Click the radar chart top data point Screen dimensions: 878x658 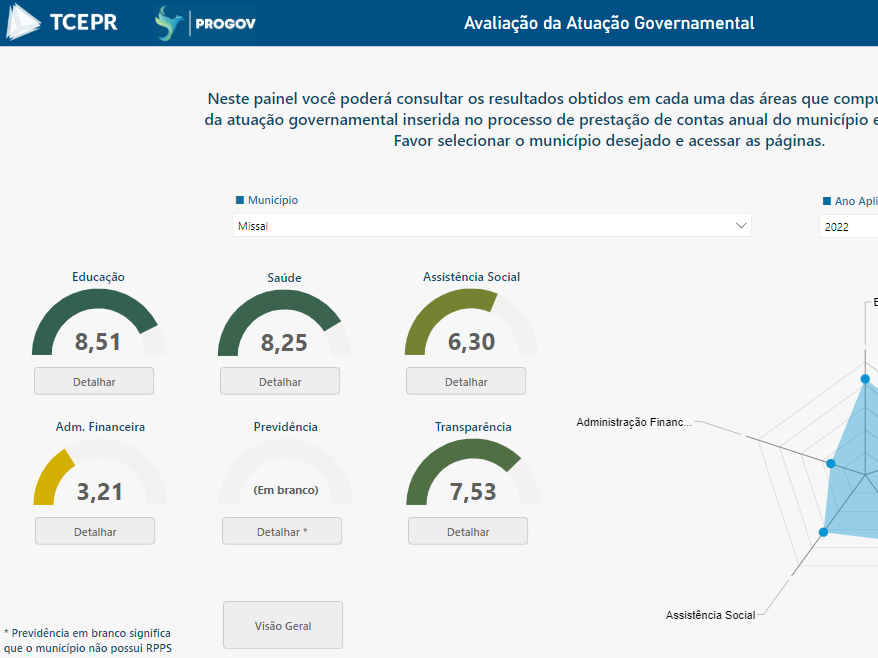[x=865, y=379]
